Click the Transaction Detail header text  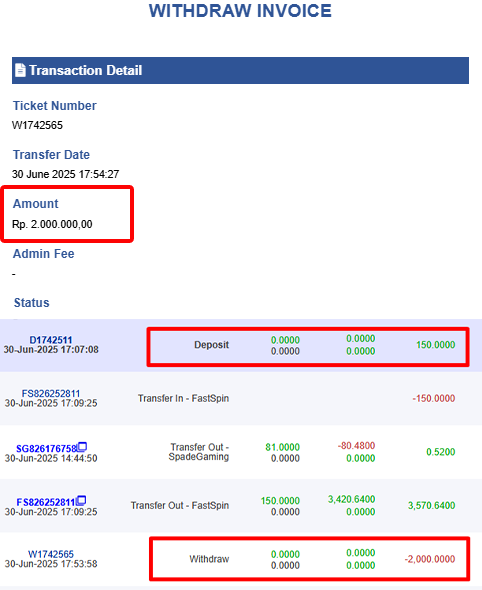tap(86, 70)
